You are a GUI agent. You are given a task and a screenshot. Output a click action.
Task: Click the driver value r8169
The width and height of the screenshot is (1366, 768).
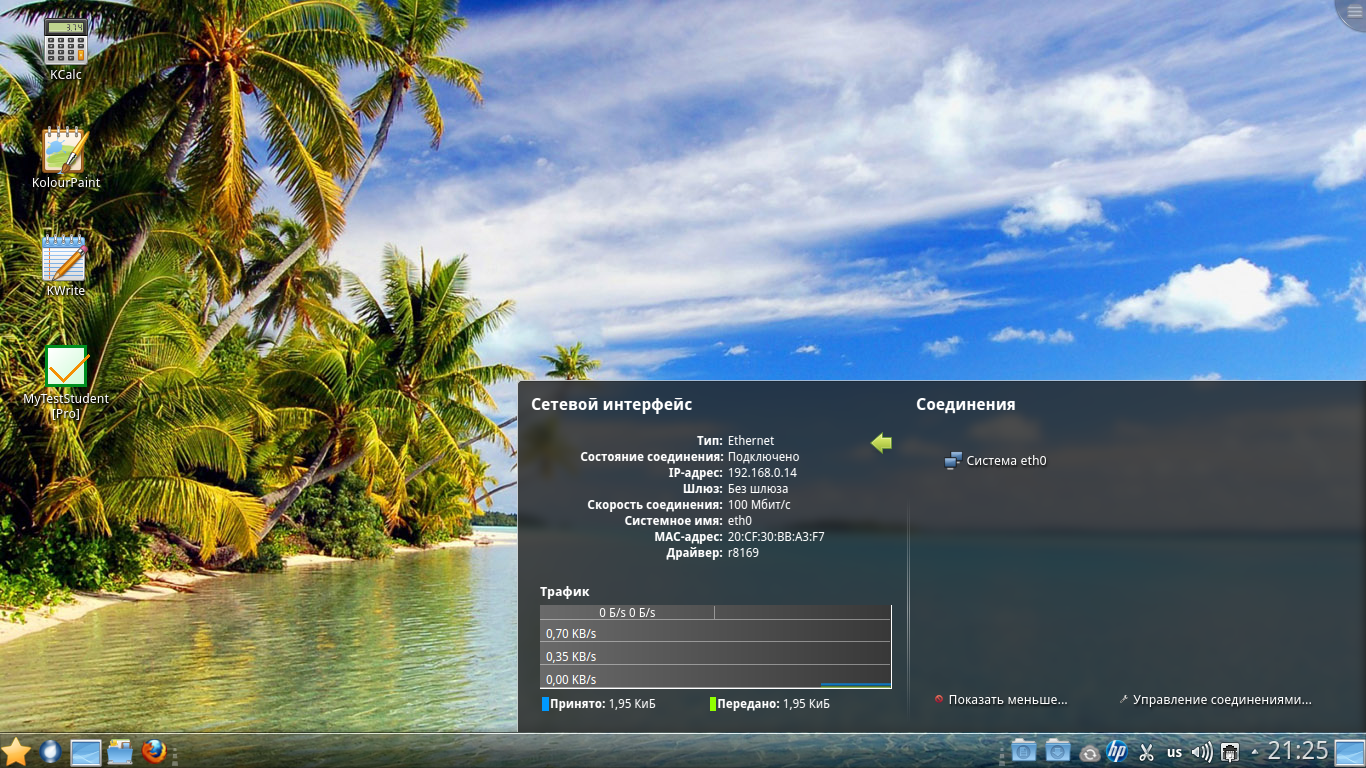point(743,553)
